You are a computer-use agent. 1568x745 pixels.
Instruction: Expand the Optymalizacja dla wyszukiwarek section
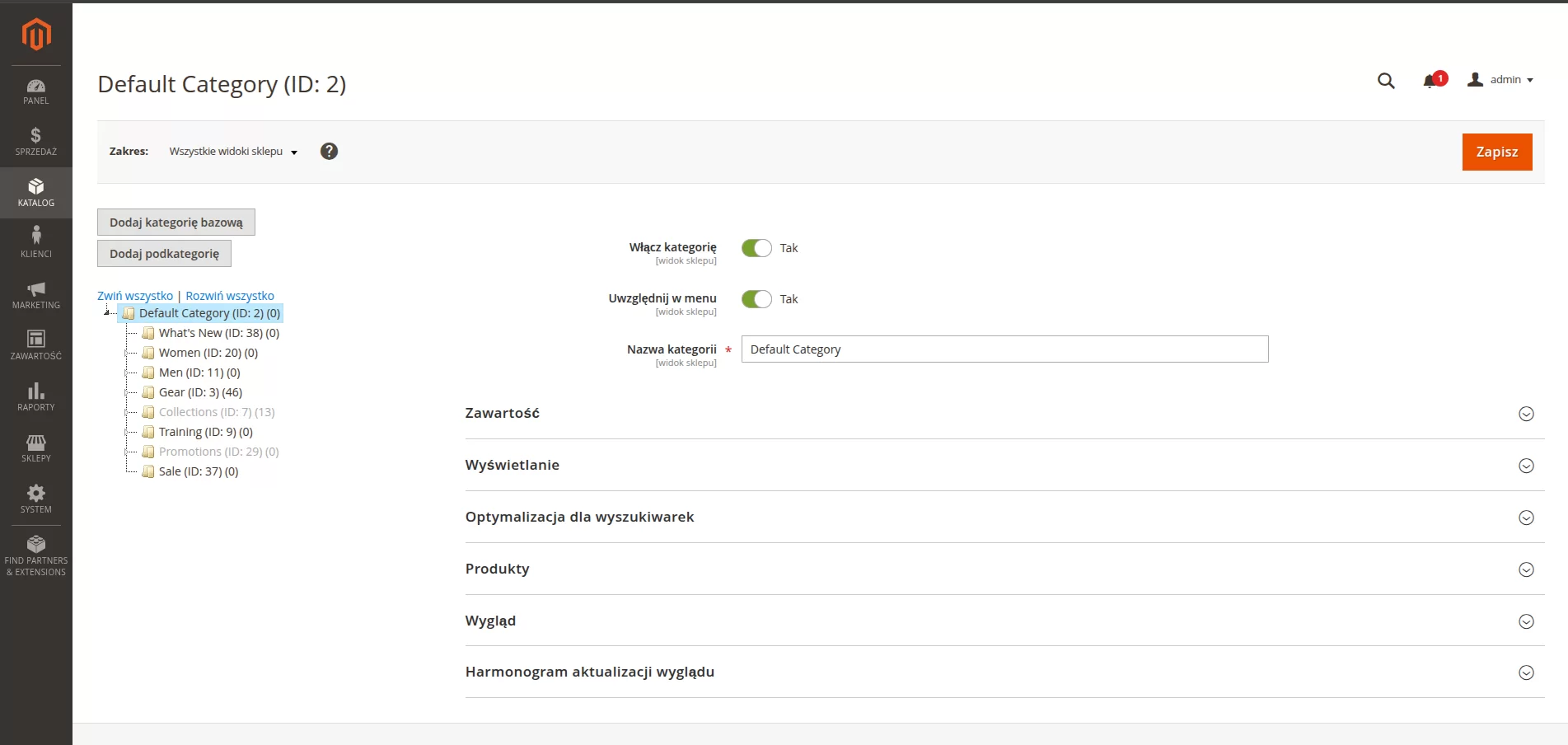point(1004,518)
